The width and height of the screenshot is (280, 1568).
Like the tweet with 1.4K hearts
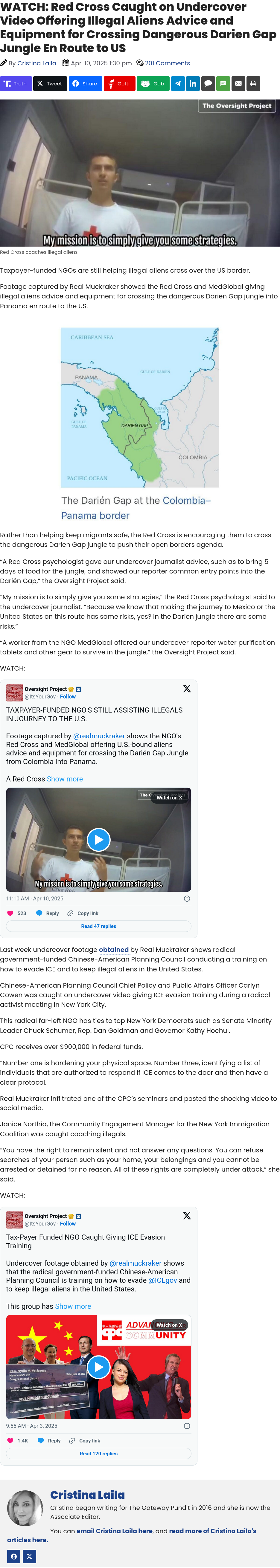[x=18, y=1441]
